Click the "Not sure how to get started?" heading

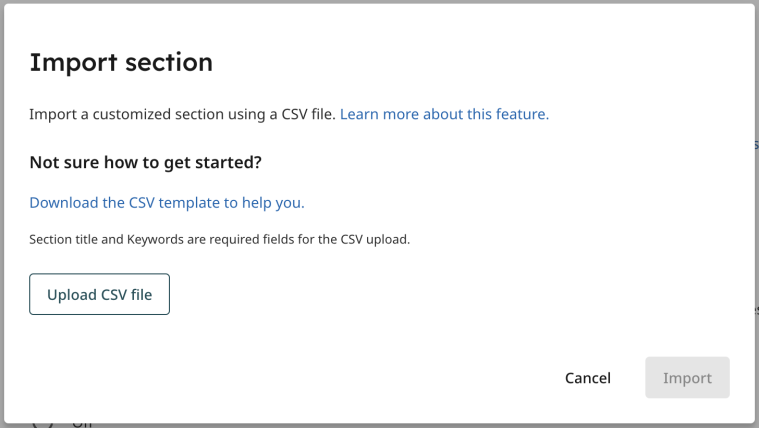click(145, 162)
